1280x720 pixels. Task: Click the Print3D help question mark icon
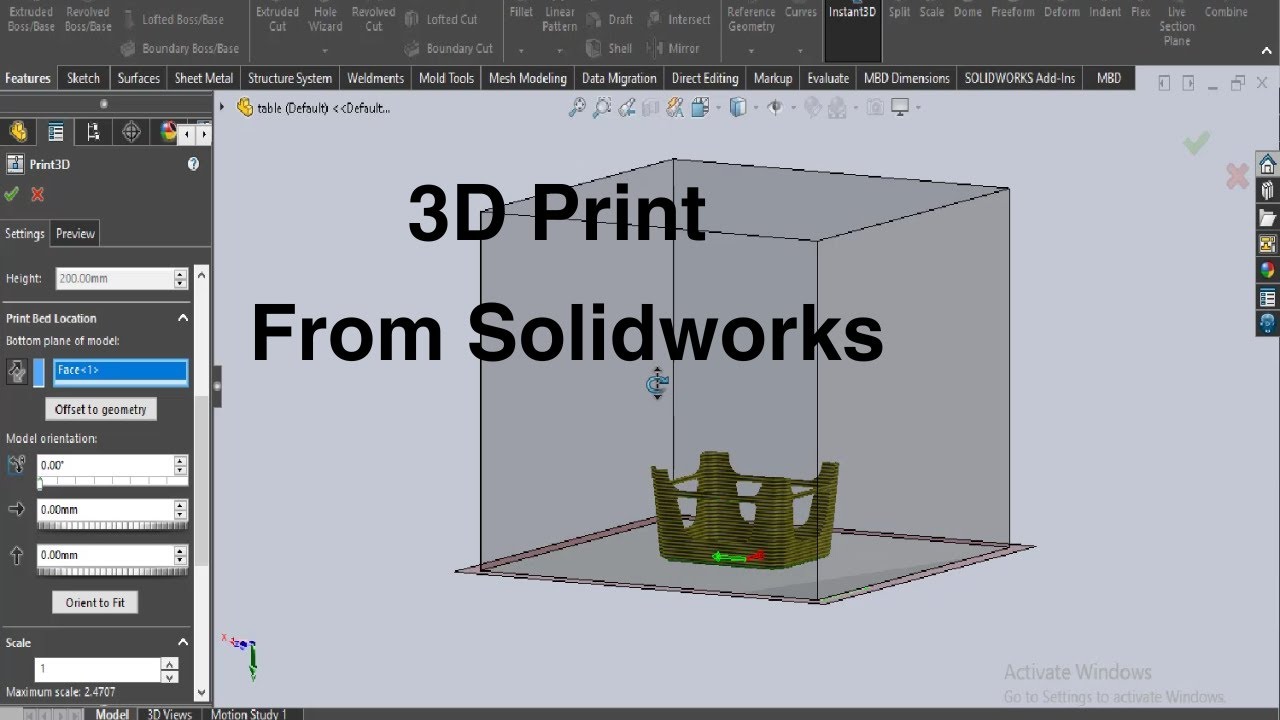click(193, 164)
